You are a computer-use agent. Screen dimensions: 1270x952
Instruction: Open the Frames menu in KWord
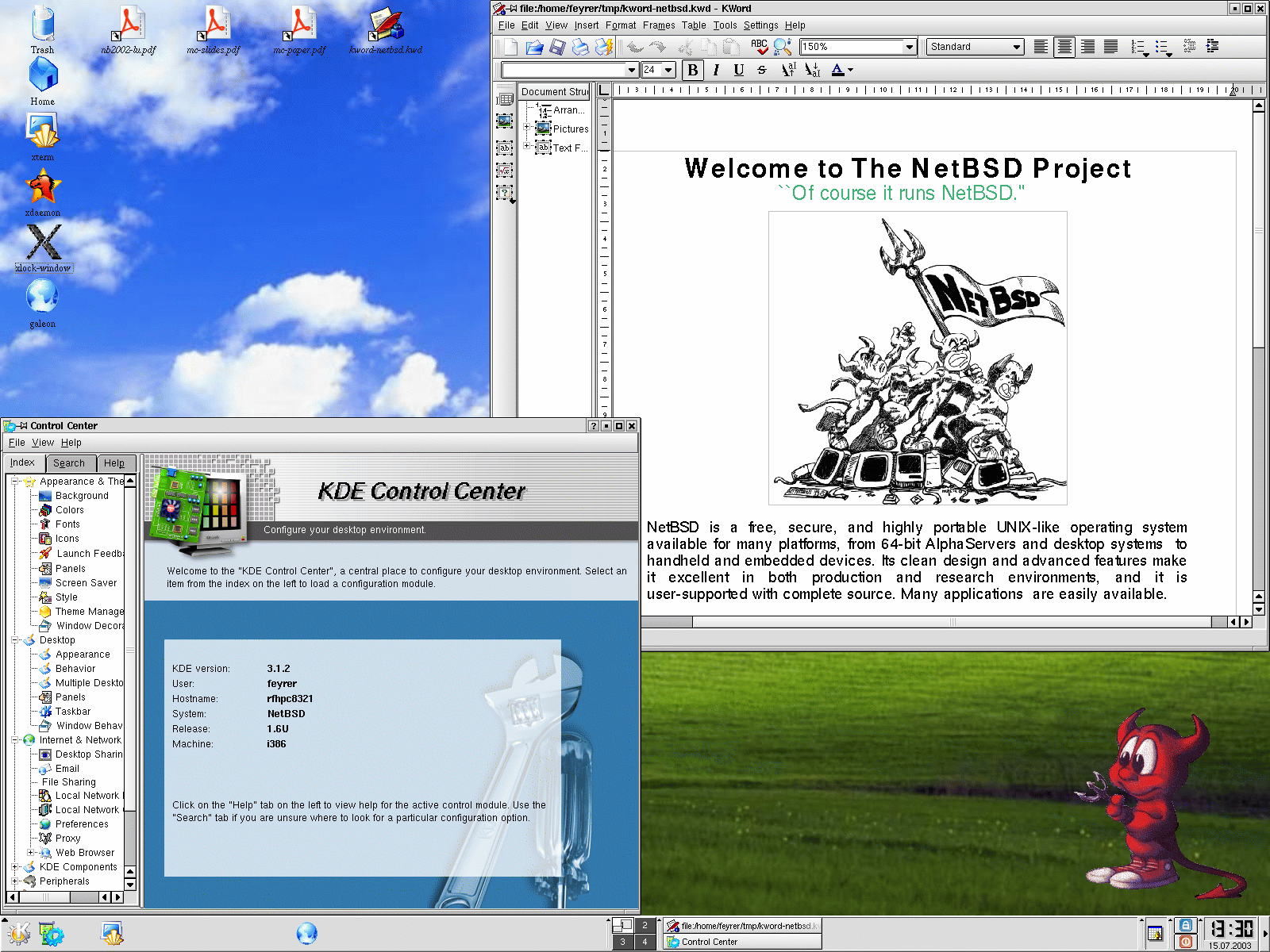pyautogui.click(x=658, y=25)
